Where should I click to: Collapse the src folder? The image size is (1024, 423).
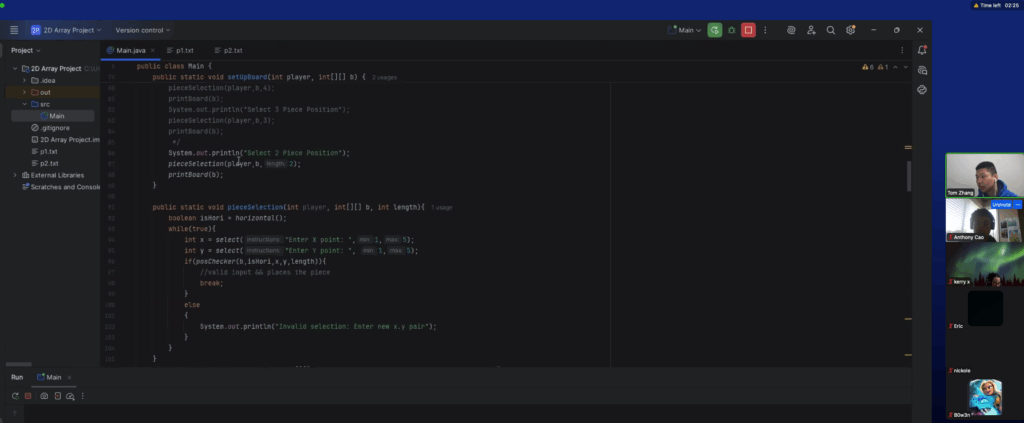pyautogui.click(x=24, y=104)
